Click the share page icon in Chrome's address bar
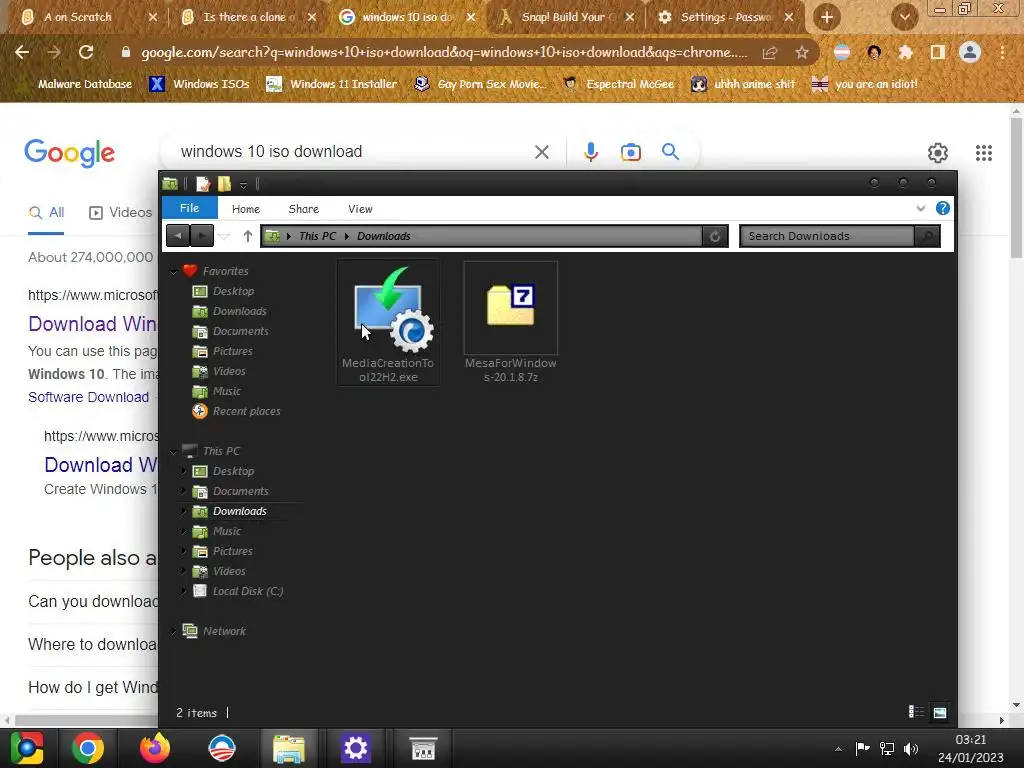The width and height of the screenshot is (1024, 768). pyautogui.click(x=770, y=52)
